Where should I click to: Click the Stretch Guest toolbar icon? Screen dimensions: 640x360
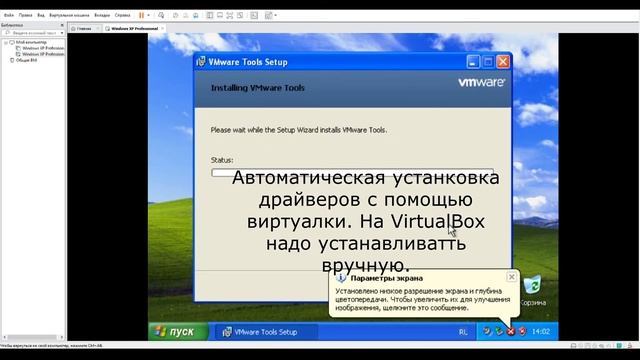point(268,15)
